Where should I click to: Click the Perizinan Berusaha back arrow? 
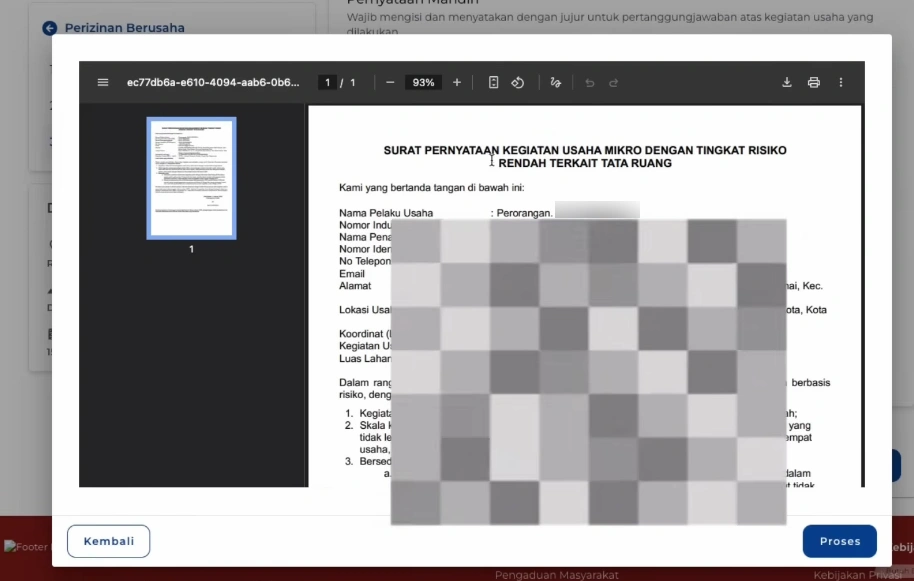point(49,28)
